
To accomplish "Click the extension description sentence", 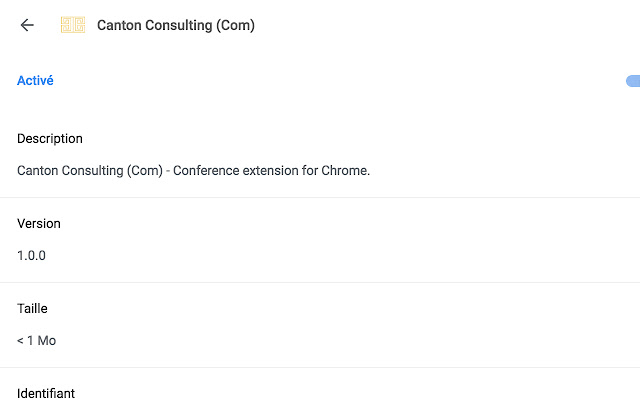I will (x=193, y=170).
